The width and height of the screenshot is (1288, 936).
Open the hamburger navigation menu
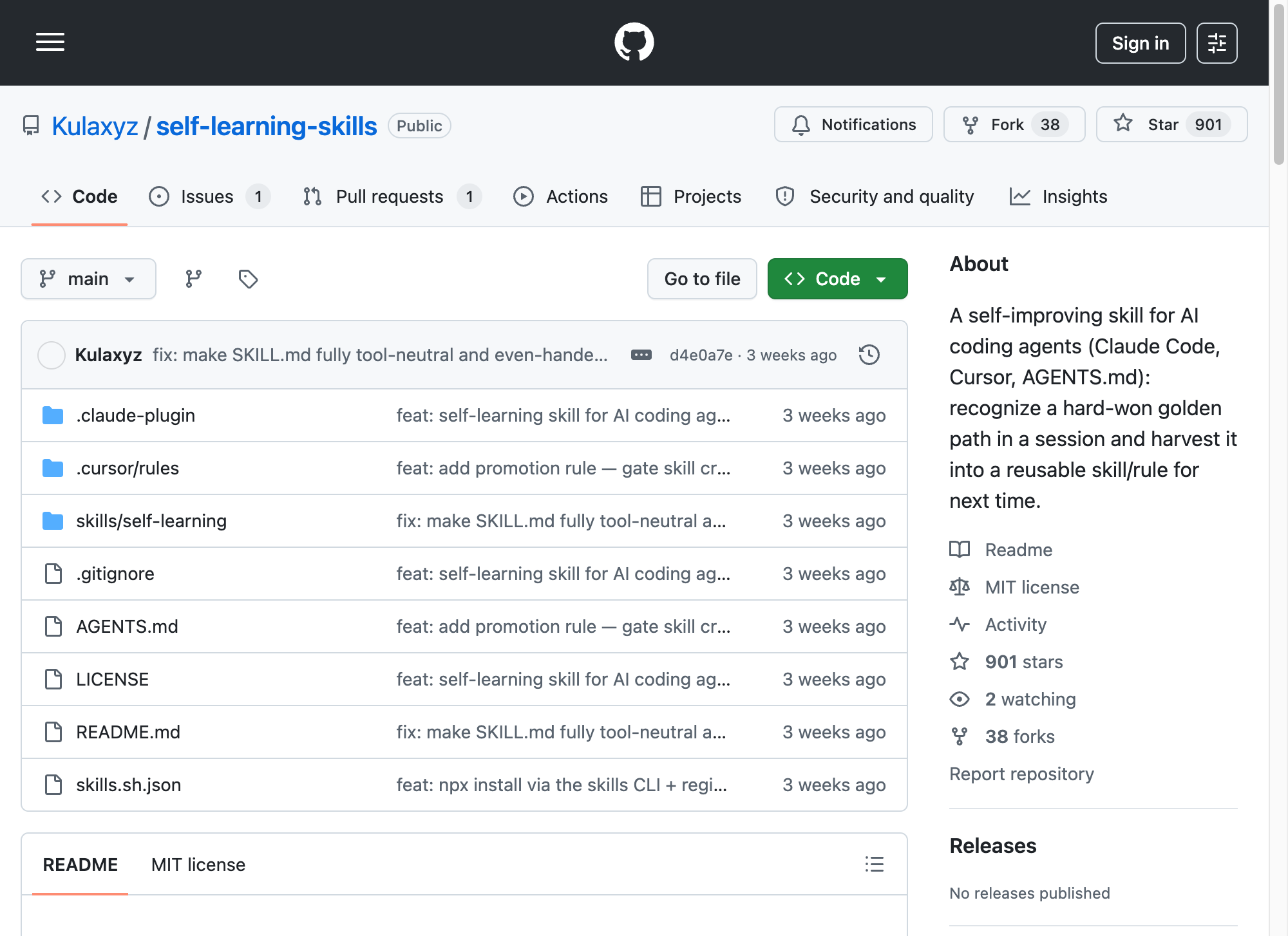tap(50, 42)
